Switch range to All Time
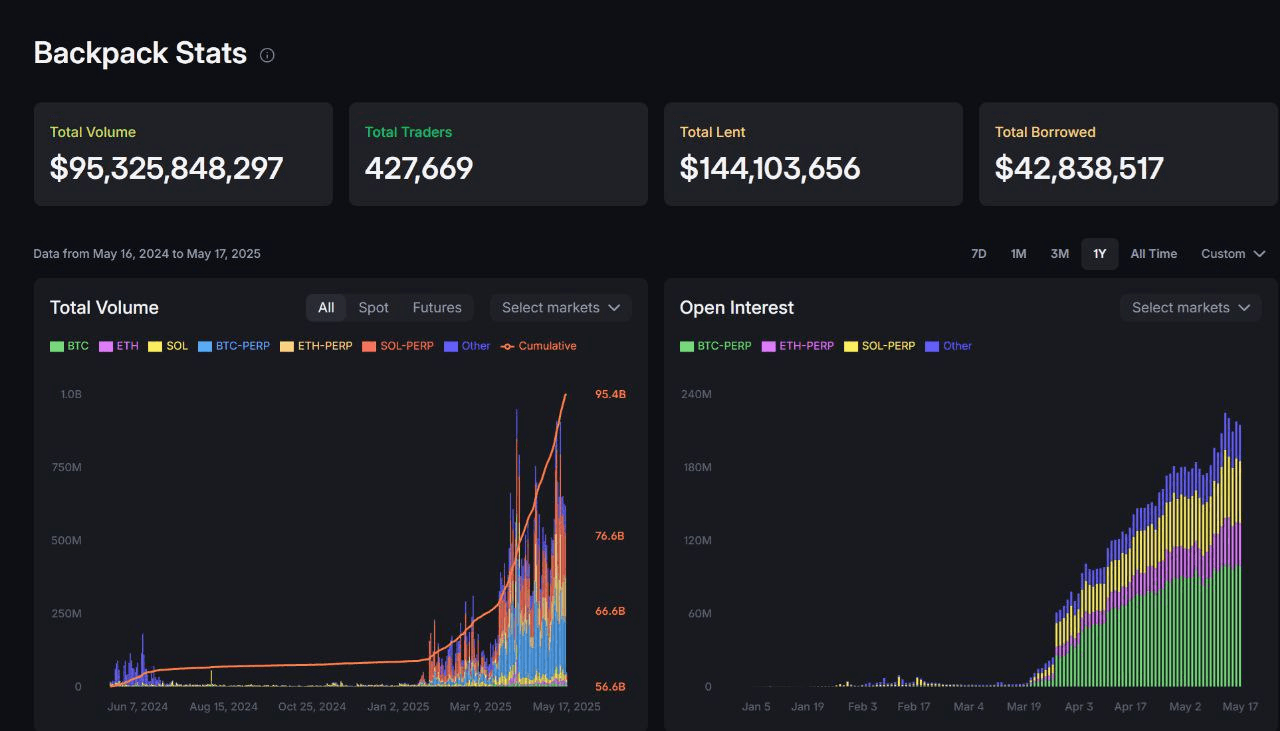Screen dimensions: 1280x731 coord(1153,254)
